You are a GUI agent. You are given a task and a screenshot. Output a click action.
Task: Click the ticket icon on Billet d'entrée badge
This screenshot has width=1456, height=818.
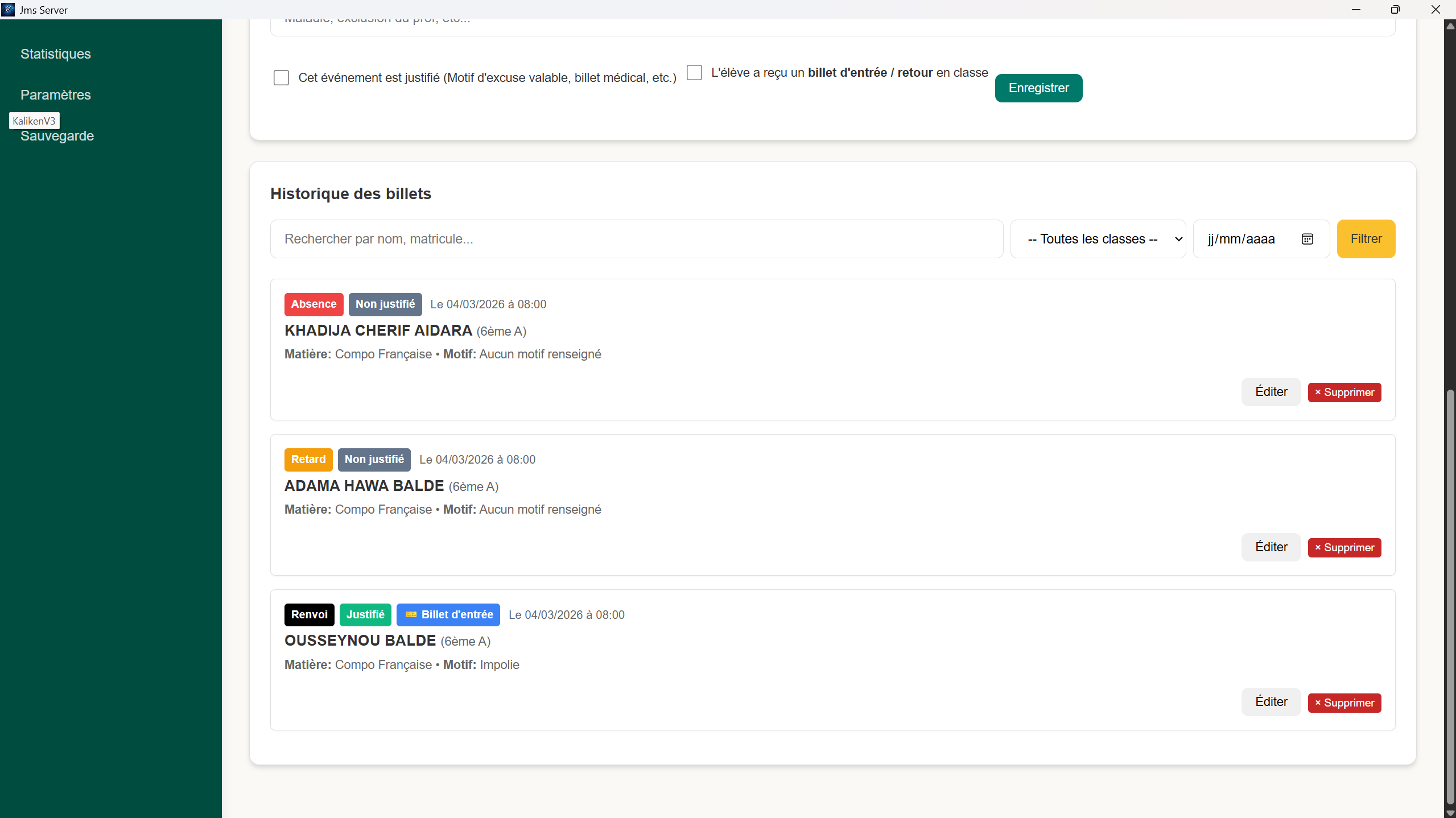pyautogui.click(x=411, y=614)
